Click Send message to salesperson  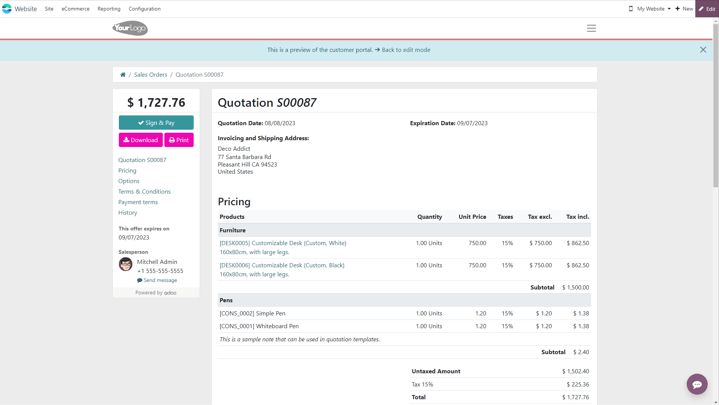[x=157, y=280]
